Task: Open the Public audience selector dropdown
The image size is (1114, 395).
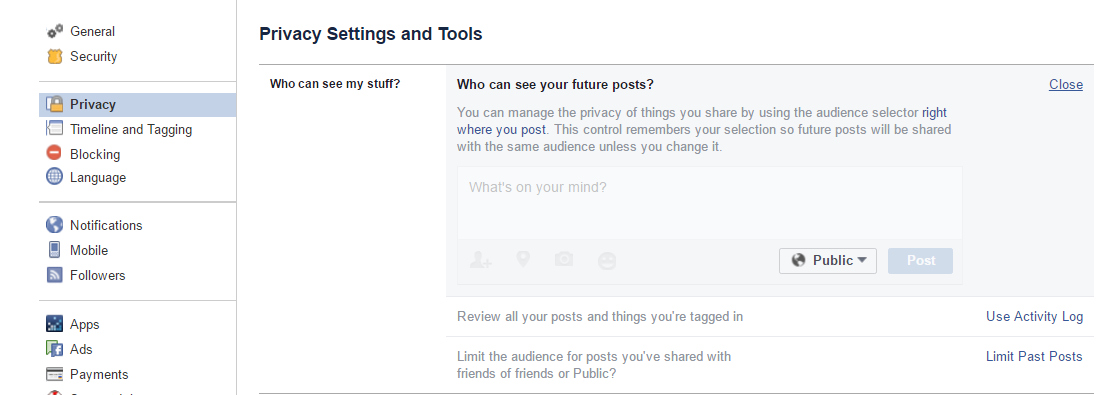Action: click(828, 261)
